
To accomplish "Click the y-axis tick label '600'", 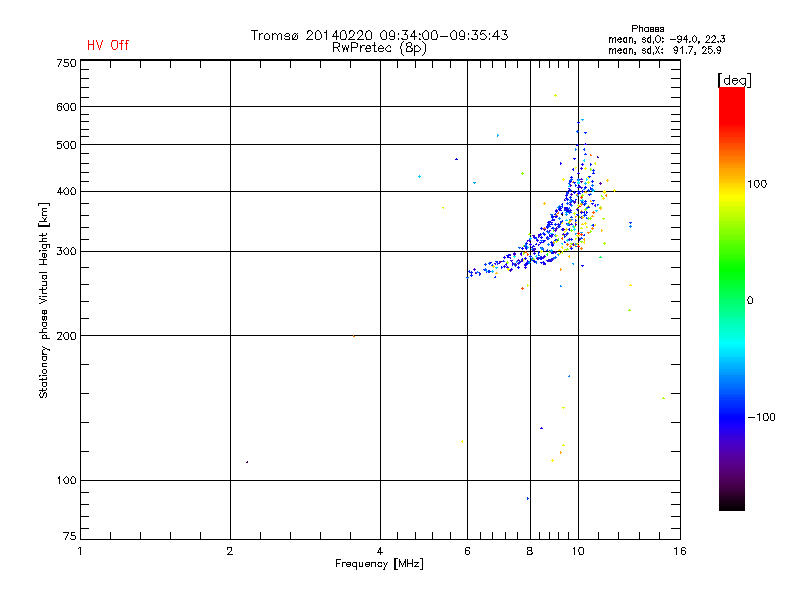I will [66, 107].
